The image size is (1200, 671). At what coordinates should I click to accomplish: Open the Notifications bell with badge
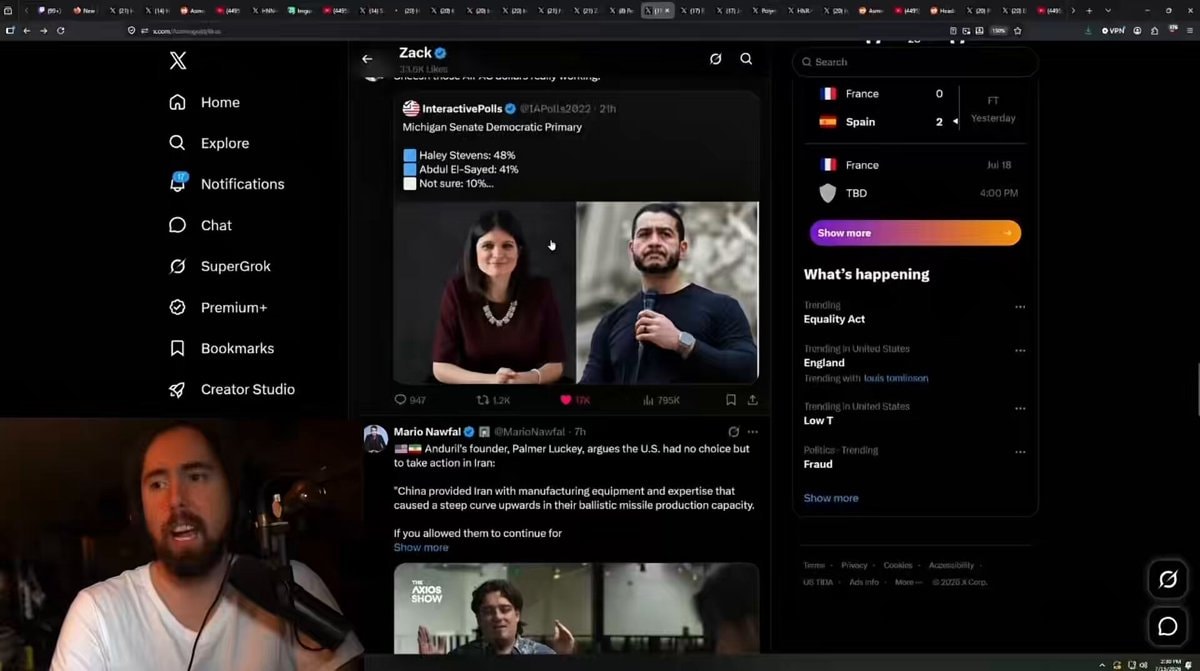(x=226, y=183)
